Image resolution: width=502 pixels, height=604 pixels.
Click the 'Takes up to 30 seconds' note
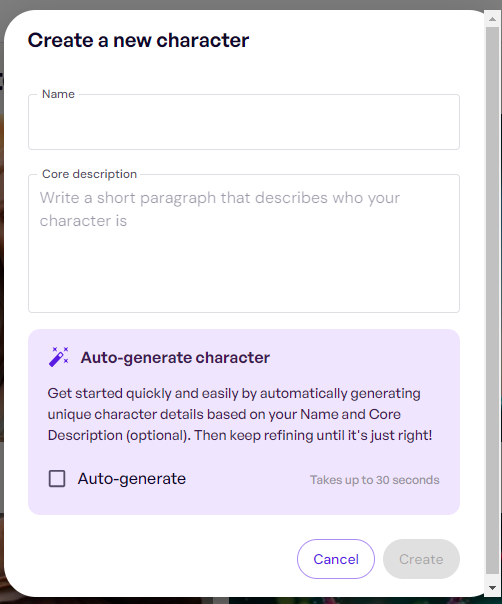tap(374, 480)
